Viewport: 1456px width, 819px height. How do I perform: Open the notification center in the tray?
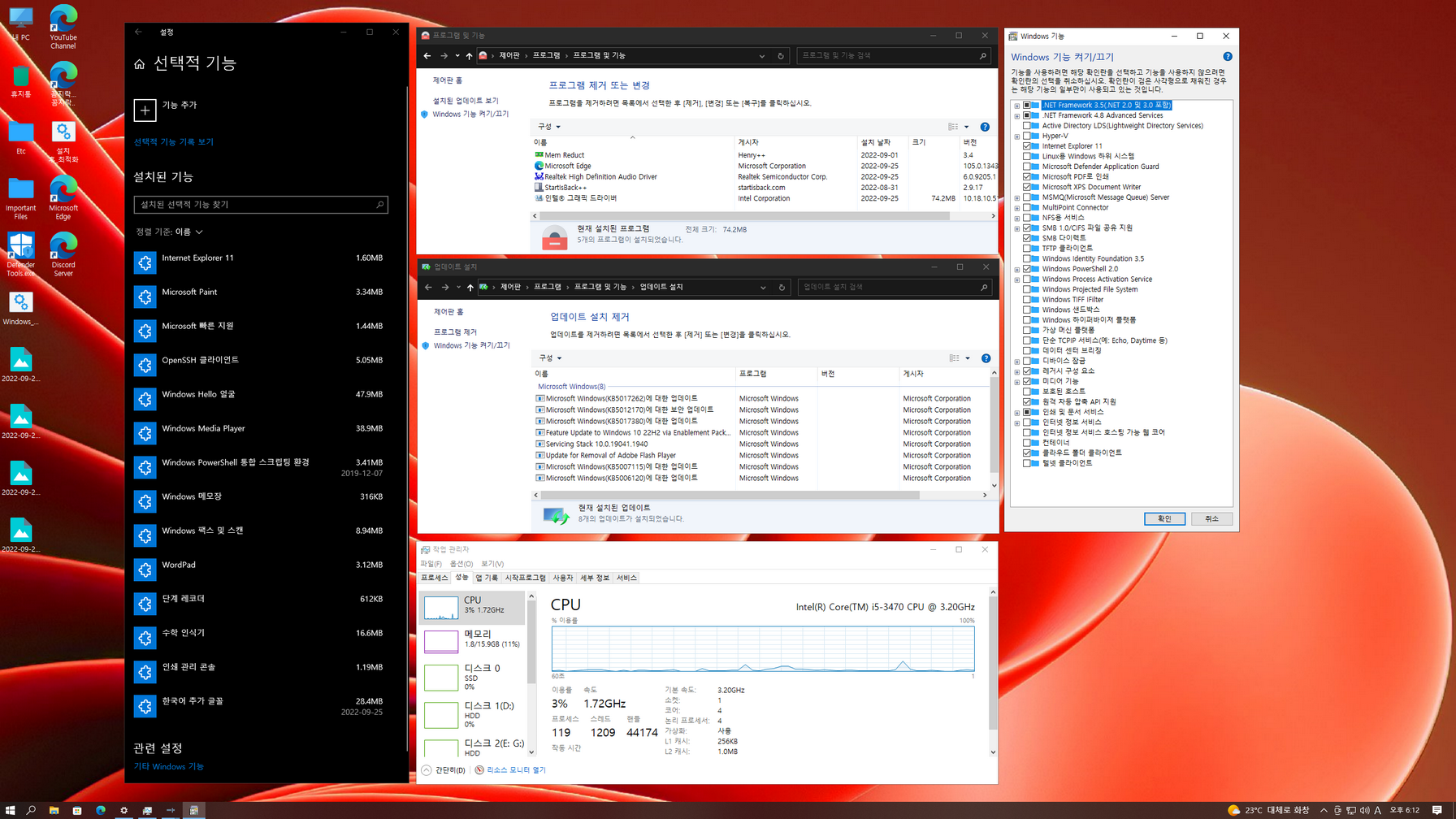coord(1437,810)
